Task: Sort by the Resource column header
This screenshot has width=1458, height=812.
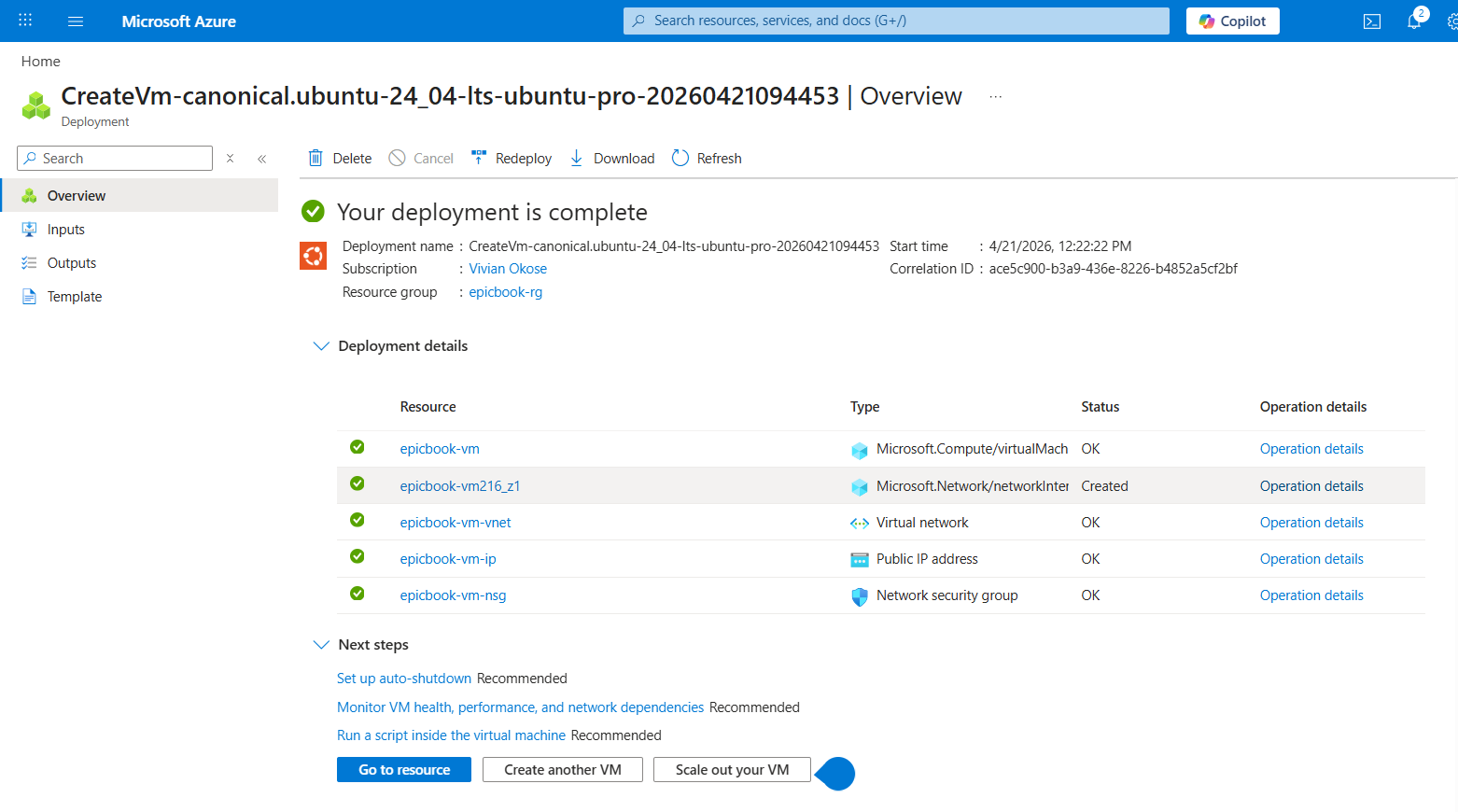Action: 428,407
